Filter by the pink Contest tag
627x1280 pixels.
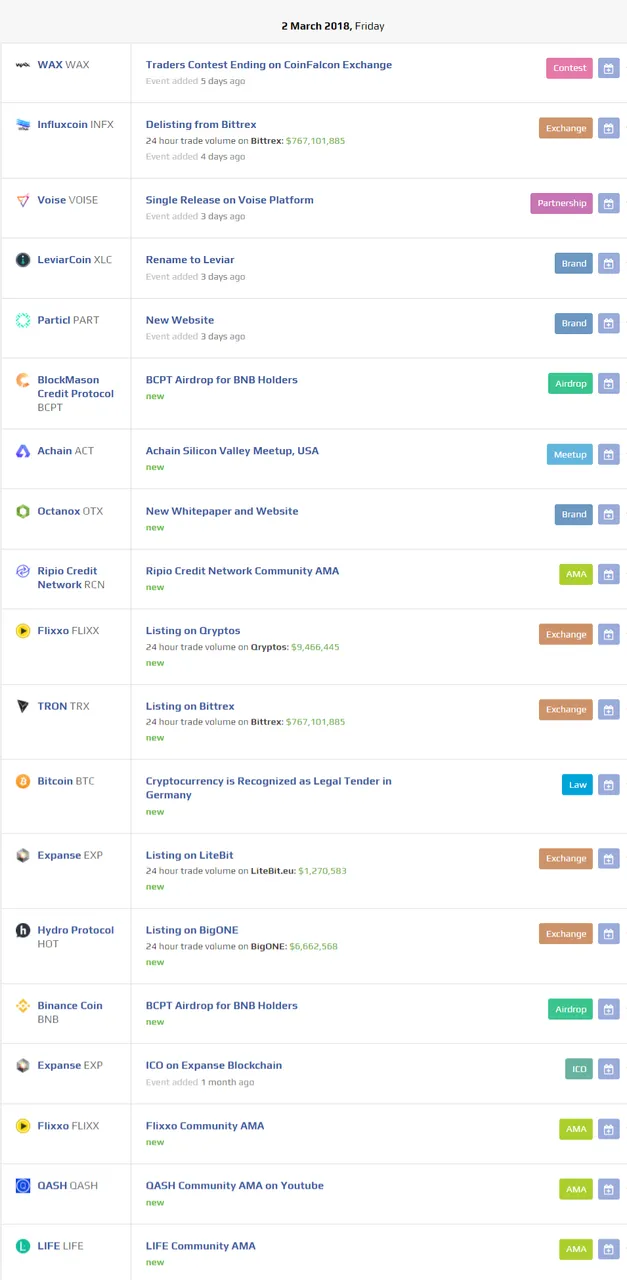click(570, 68)
